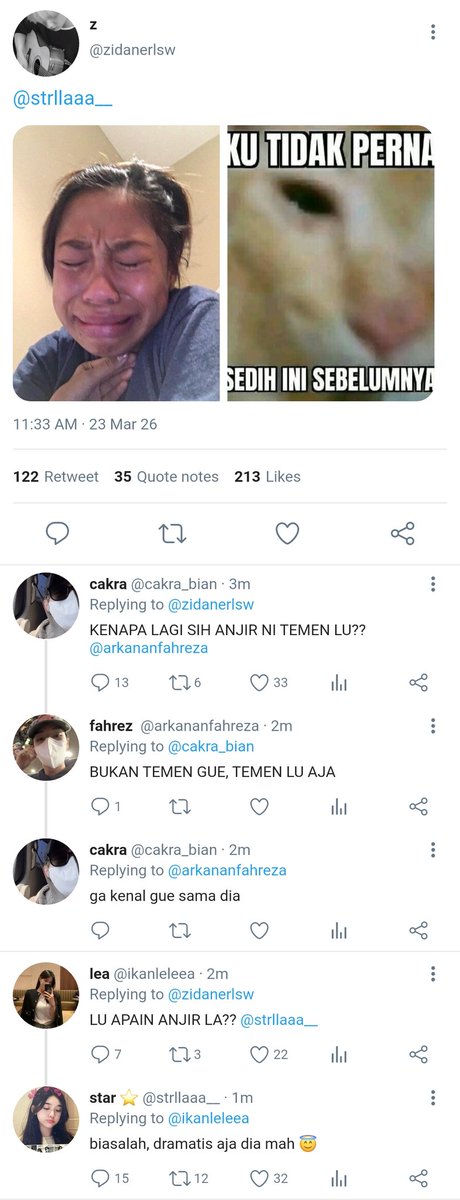Screen dimensions: 460x1200
Task: Reply to cakra's comment with 13 replies
Action: (99, 683)
